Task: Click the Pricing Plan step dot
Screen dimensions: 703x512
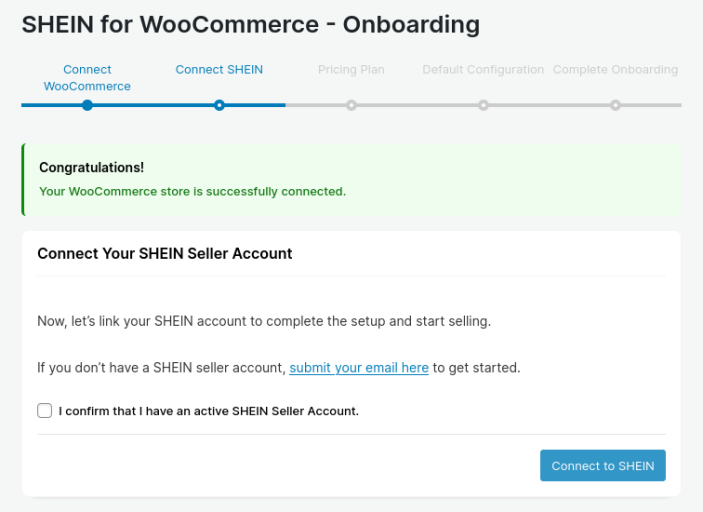Action: point(351,105)
